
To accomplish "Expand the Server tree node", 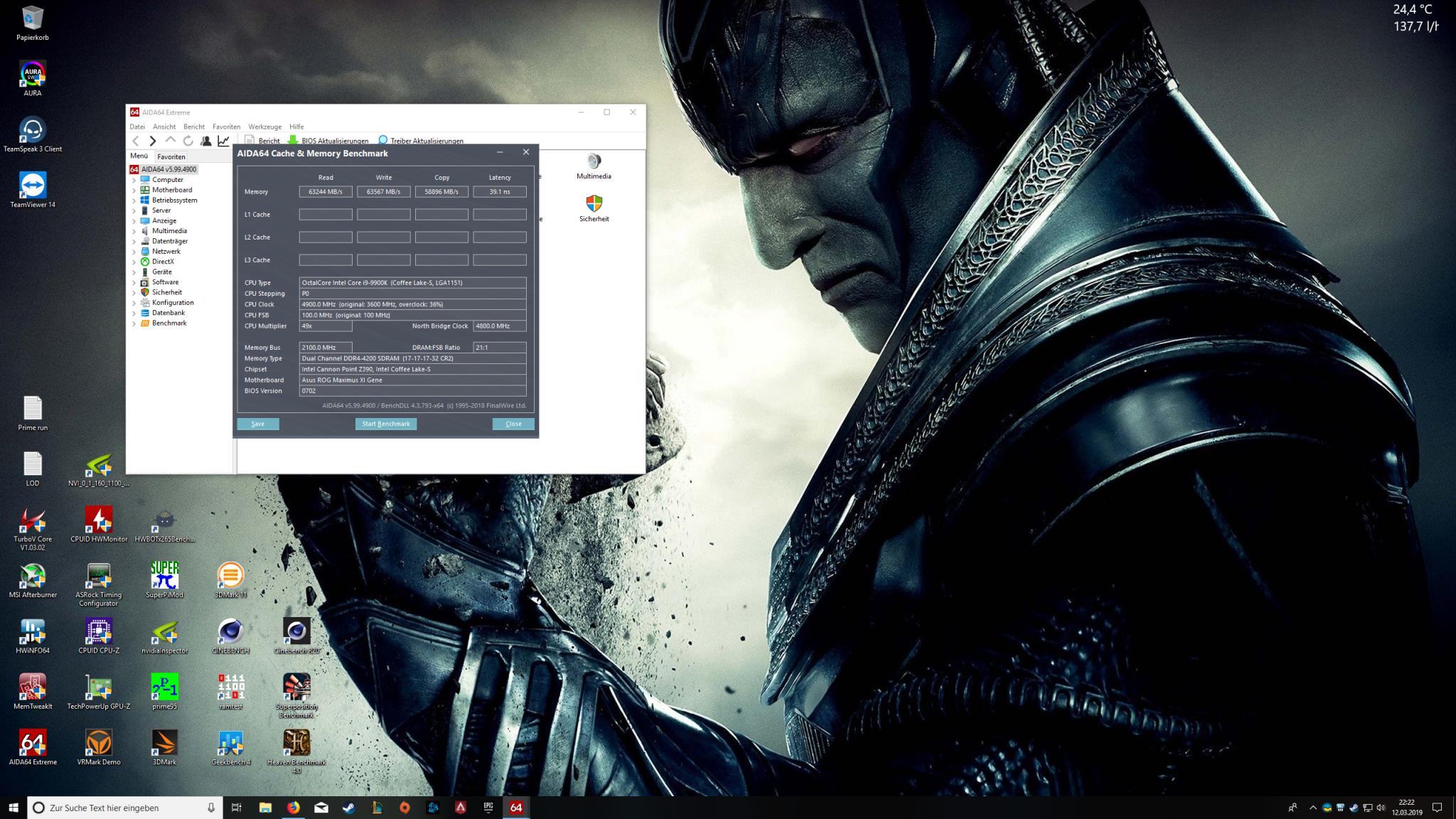I will click(x=134, y=210).
